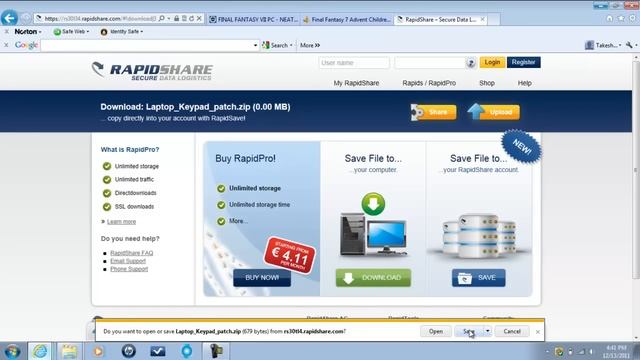Close the Norton toolbar with its X

[6, 31]
